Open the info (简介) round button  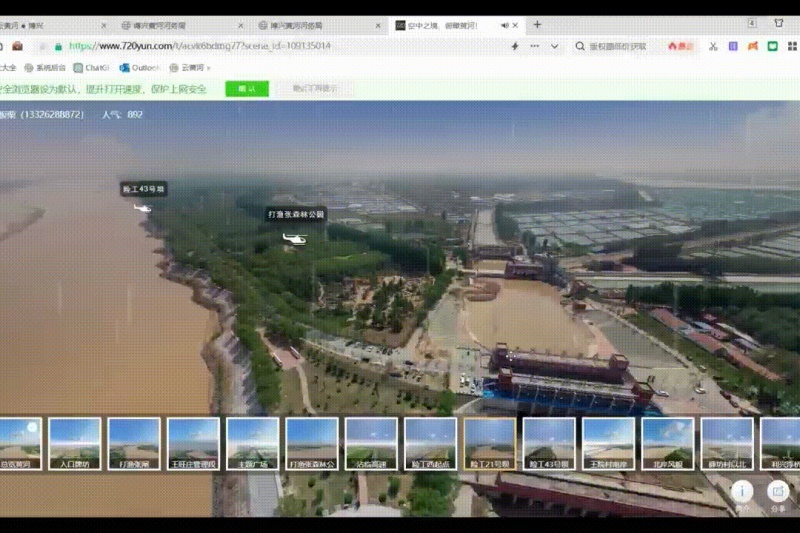click(x=742, y=491)
